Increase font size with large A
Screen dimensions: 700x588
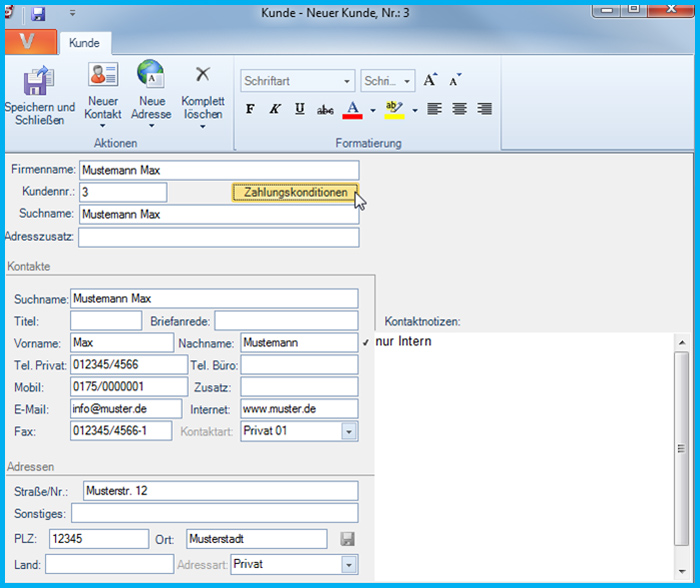(430, 80)
